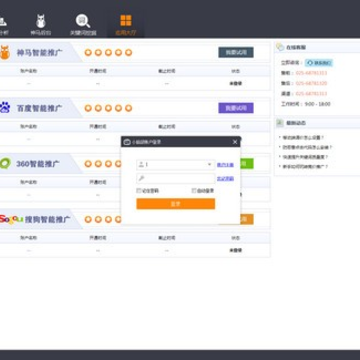Click the 360智能推广 green logo icon
Viewport: 360px width, 360px height.
pos(5,163)
